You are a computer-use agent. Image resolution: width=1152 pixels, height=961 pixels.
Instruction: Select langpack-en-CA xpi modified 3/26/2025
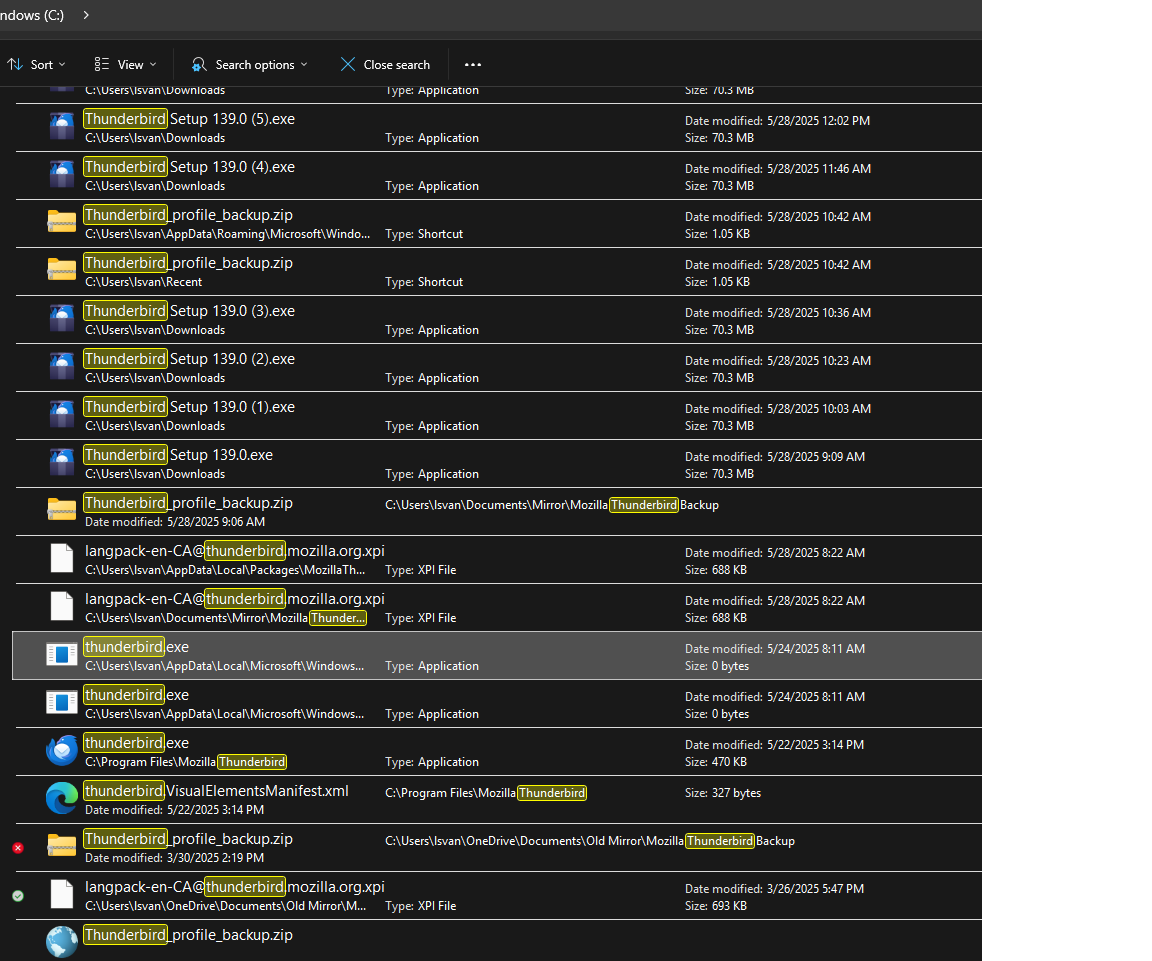point(235,887)
